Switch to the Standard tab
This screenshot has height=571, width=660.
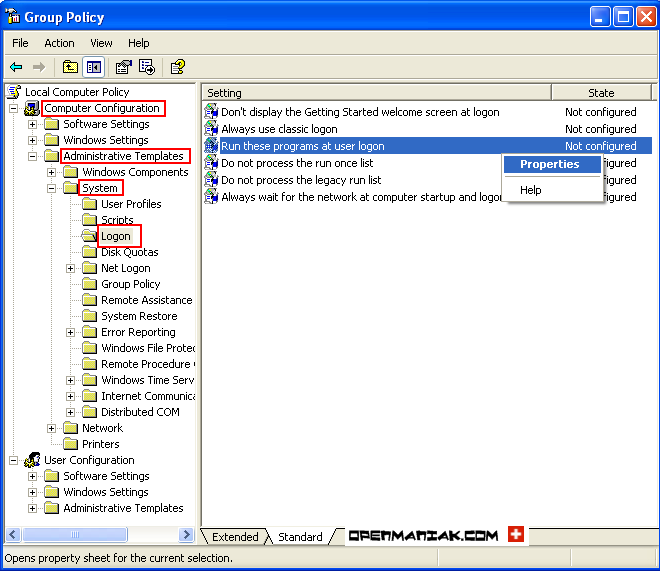300,537
